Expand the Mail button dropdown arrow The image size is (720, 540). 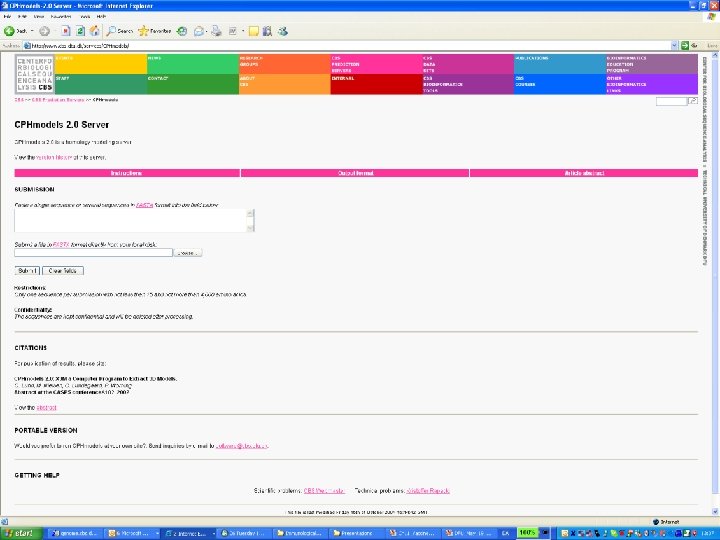pos(206,31)
